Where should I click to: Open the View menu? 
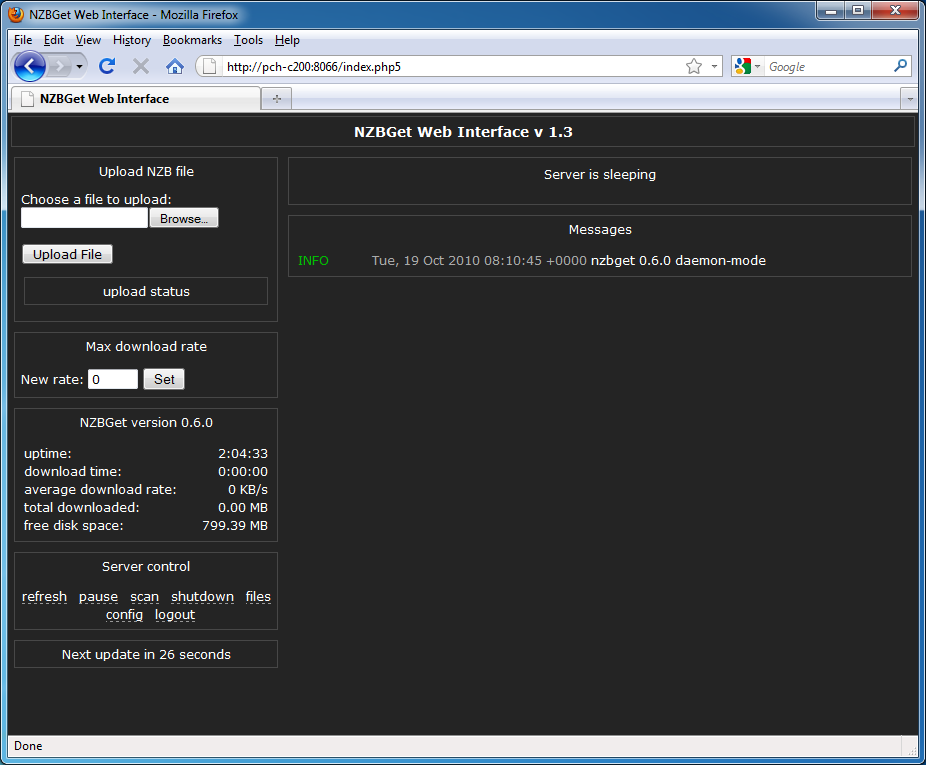point(88,40)
